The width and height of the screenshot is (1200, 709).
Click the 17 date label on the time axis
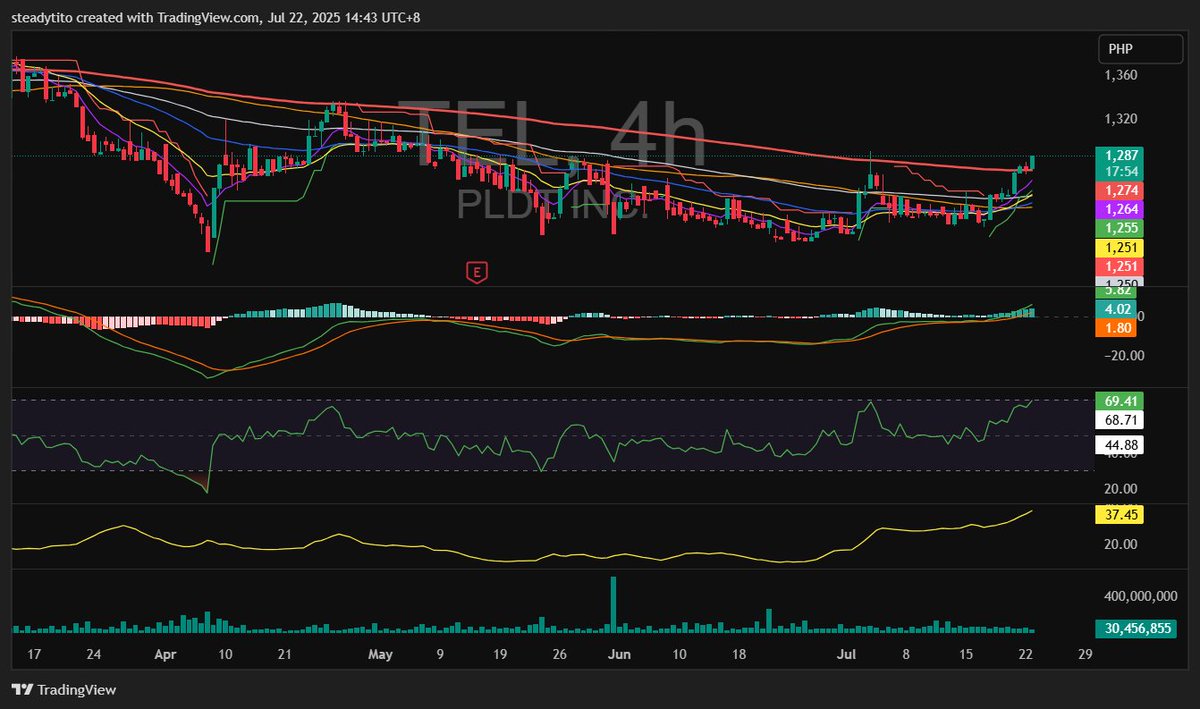tap(35, 656)
